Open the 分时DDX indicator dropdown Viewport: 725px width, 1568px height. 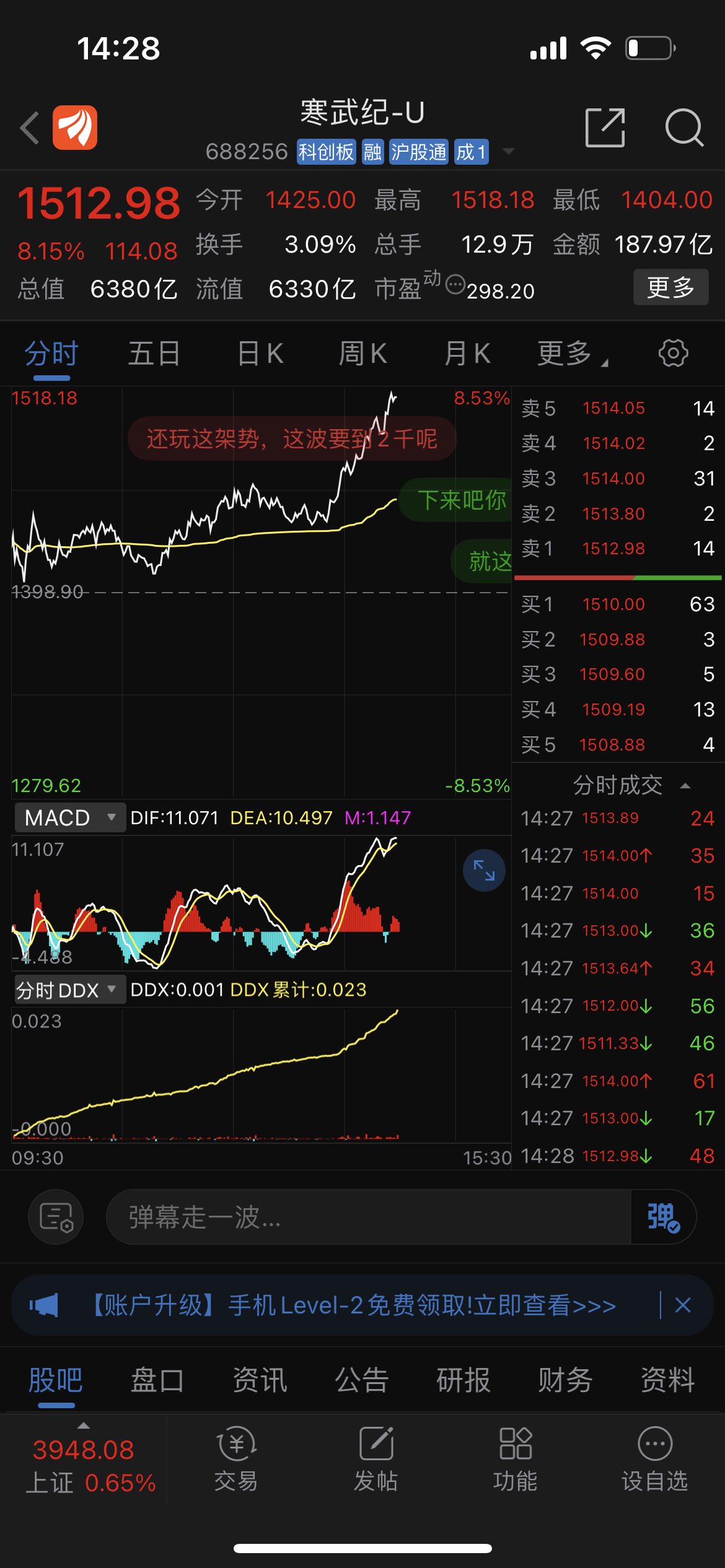[x=70, y=990]
